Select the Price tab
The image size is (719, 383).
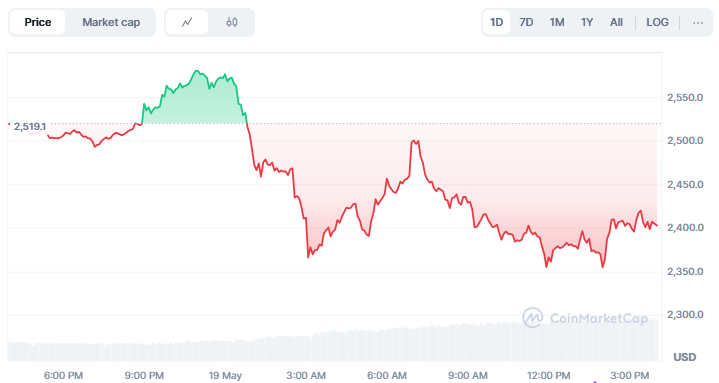click(38, 22)
